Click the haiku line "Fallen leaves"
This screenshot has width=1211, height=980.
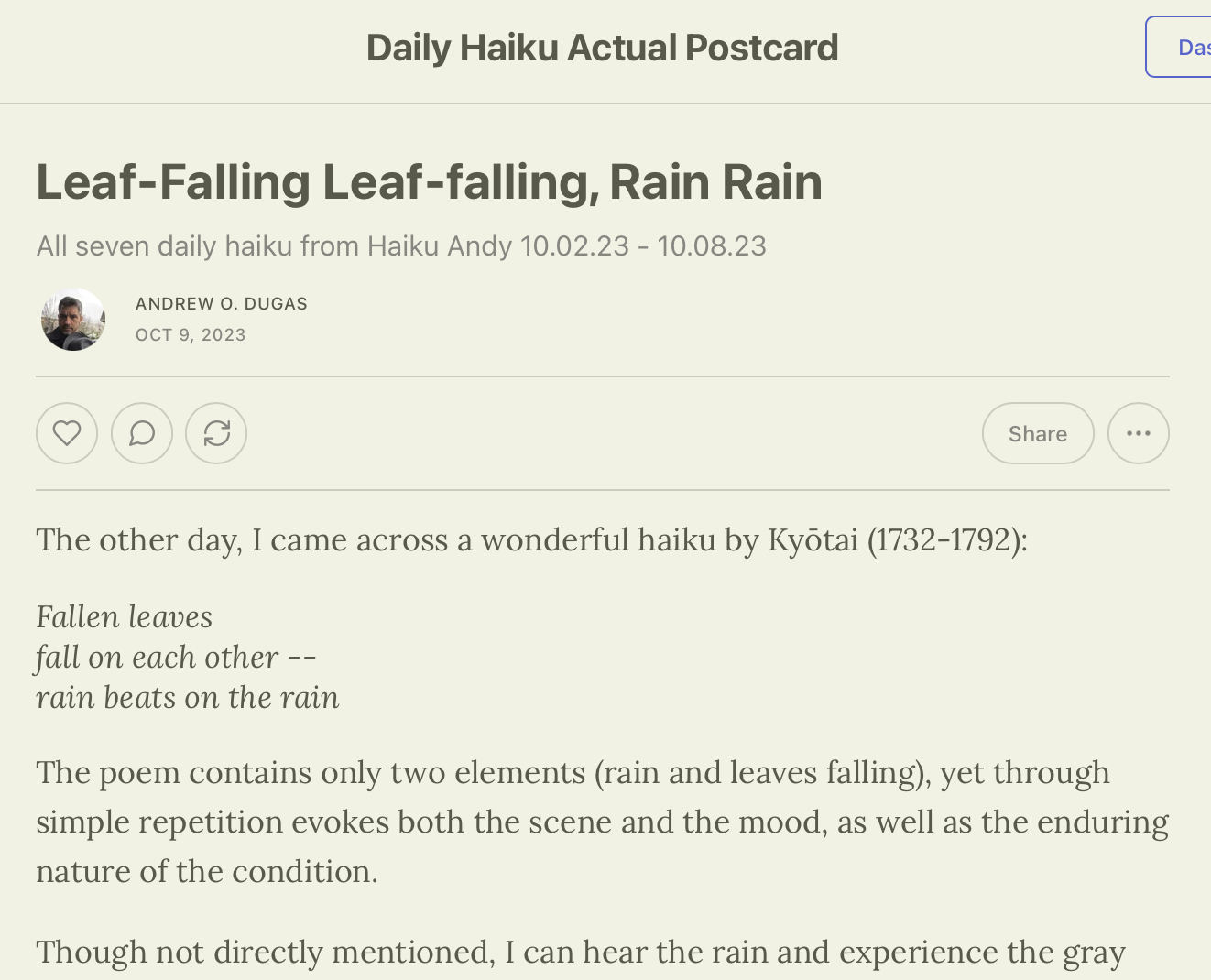coord(125,617)
